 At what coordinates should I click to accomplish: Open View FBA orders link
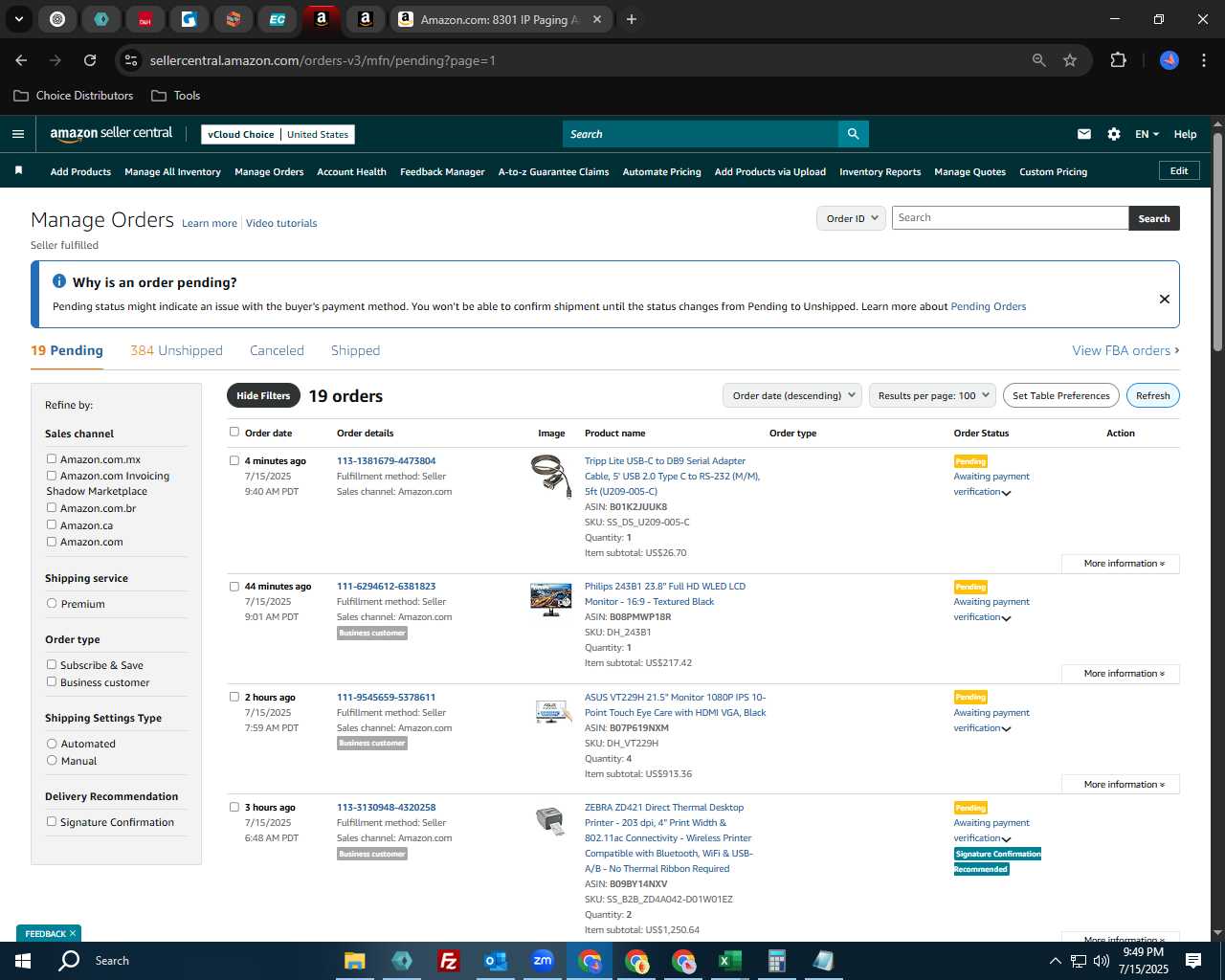1125,350
